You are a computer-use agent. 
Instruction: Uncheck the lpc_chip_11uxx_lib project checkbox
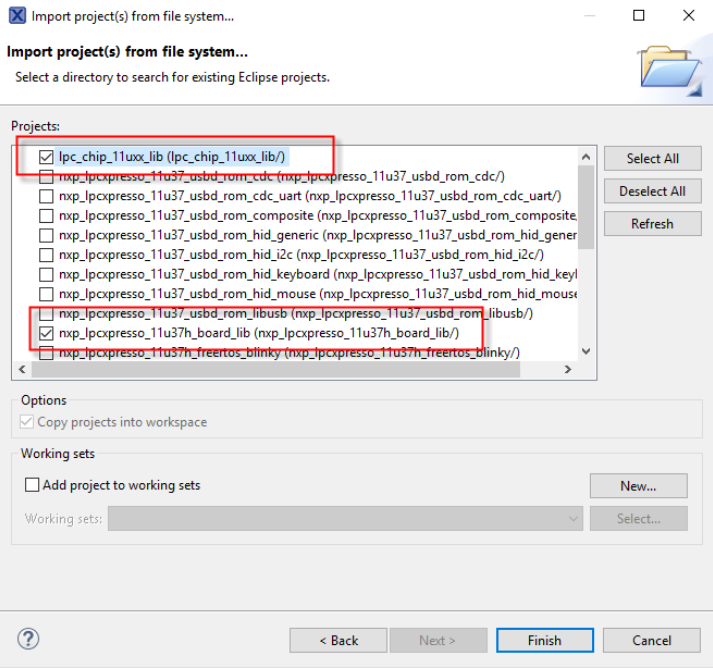(46, 157)
